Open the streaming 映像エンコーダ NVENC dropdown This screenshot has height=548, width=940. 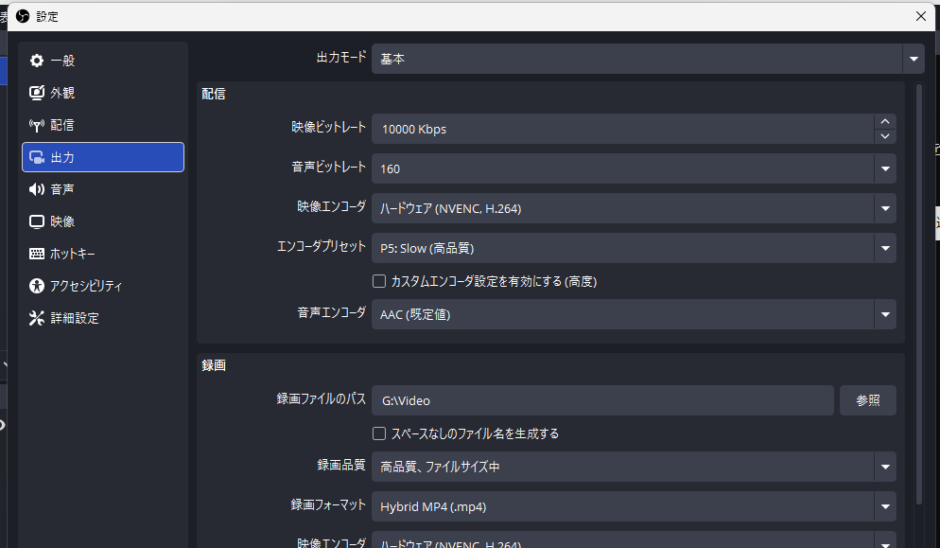(x=634, y=209)
